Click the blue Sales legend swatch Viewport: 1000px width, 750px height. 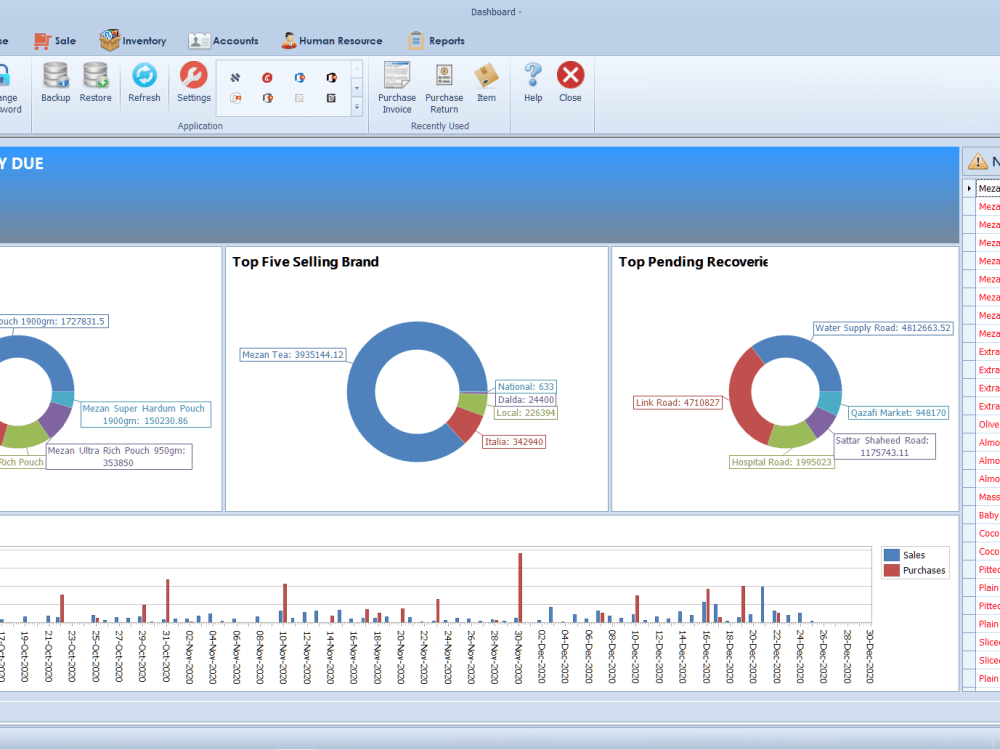click(x=893, y=554)
